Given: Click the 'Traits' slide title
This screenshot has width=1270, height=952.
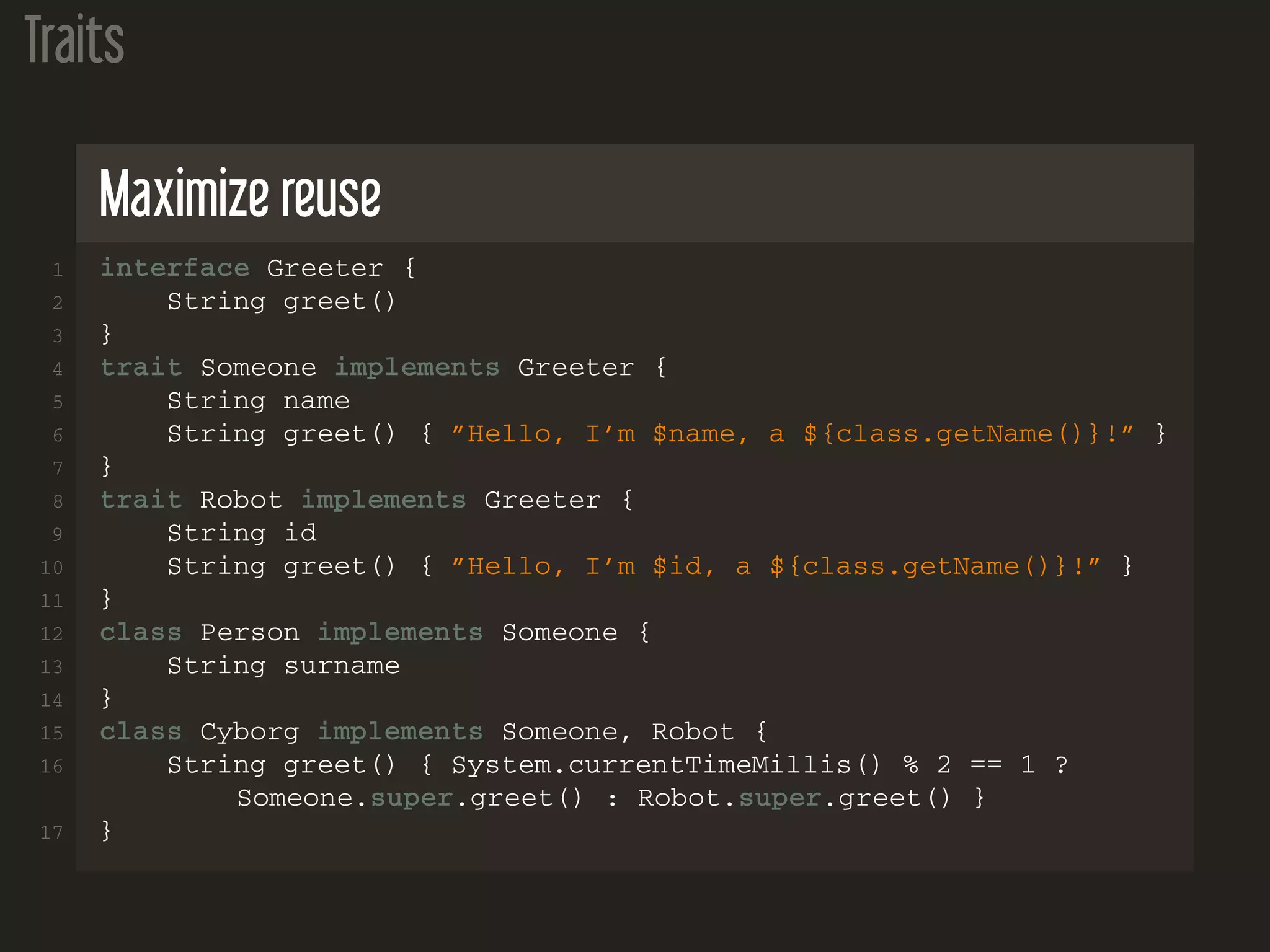Looking at the screenshot, I should point(74,40).
